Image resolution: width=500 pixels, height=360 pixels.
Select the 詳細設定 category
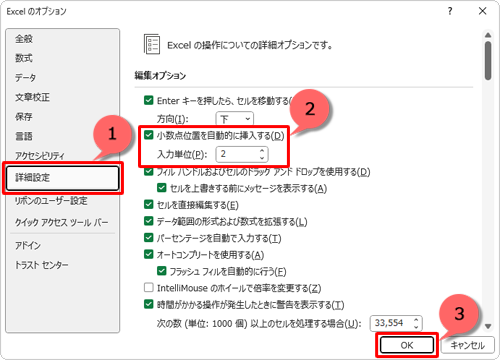point(63,178)
